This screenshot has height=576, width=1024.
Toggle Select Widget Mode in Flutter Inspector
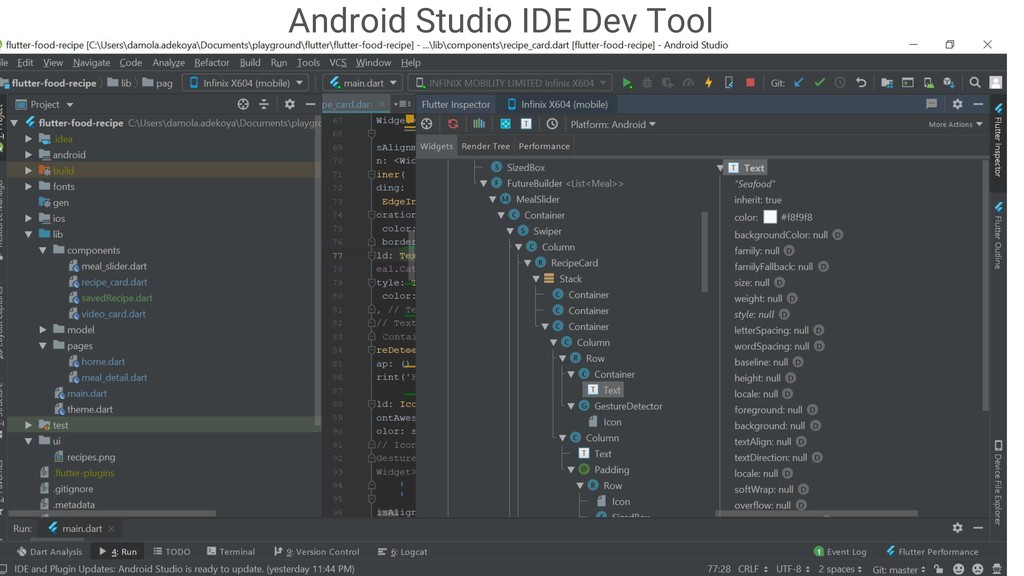click(x=427, y=124)
